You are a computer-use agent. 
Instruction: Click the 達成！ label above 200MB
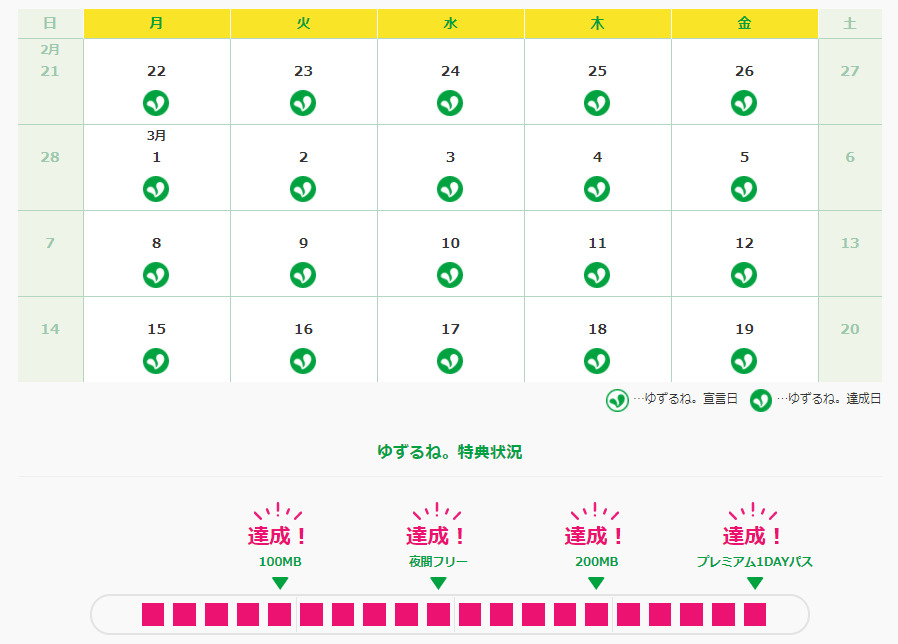(x=596, y=536)
